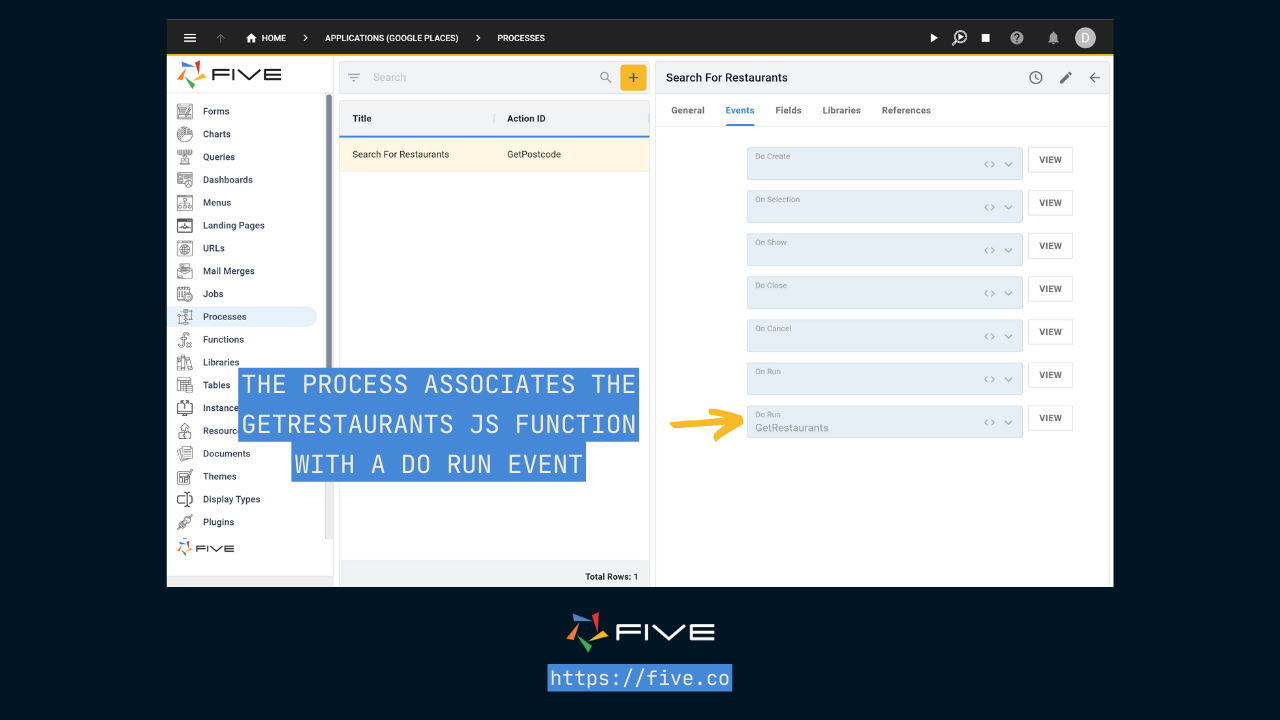
Task: Switch to the General tab
Action: point(688,110)
